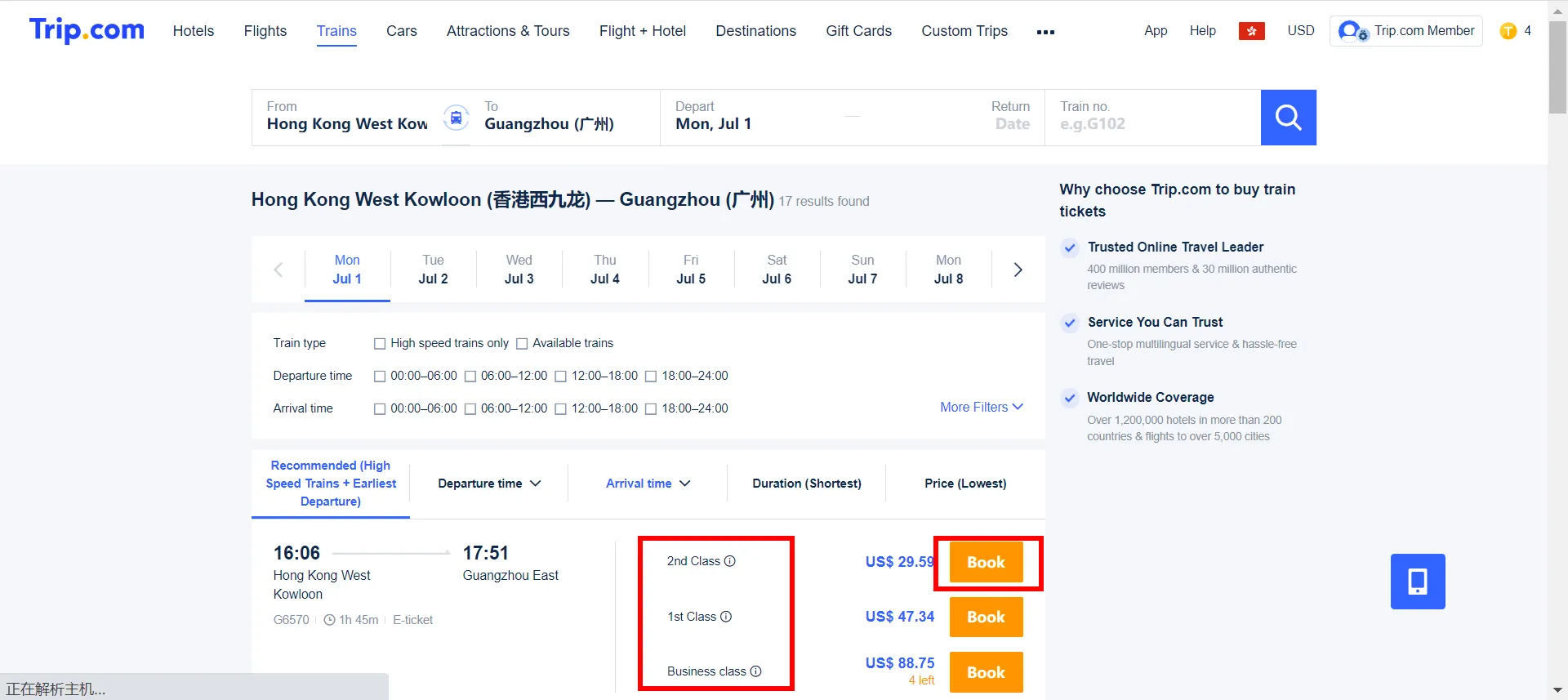Check Departure time 00:00–06:00

pos(380,377)
